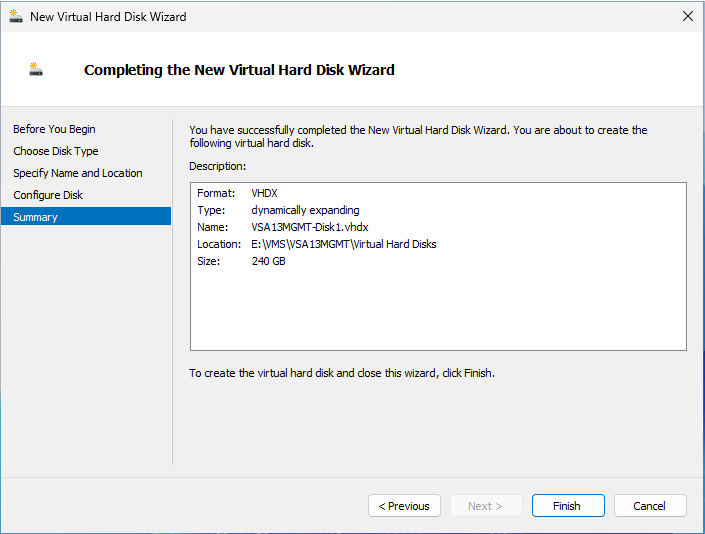The height and width of the screenshot is (534, 705).
Task: Click the wizard icon in the title bar
Action: (x=16, y=17)
